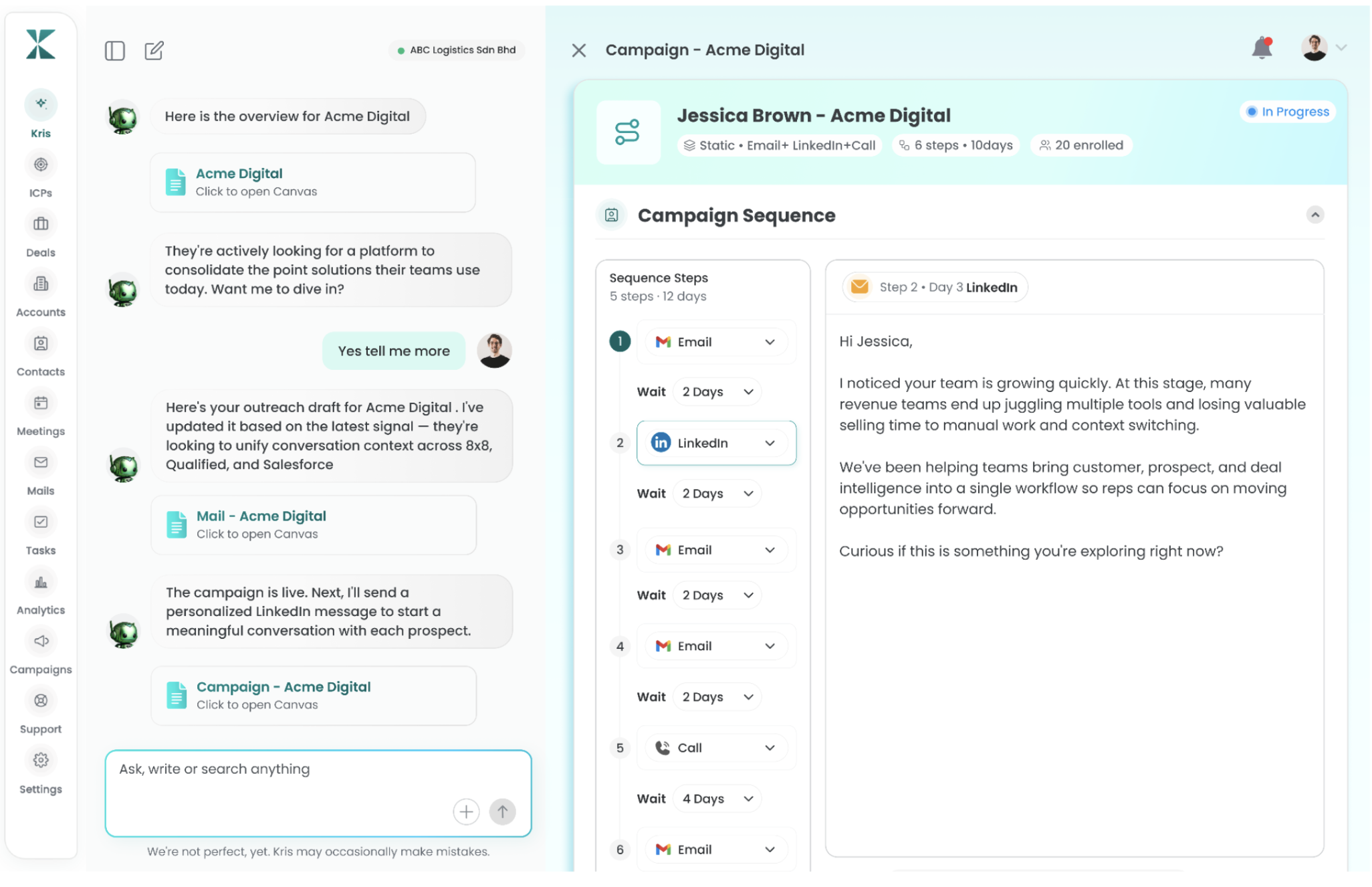Open notifications bell

pos(1262,47)
